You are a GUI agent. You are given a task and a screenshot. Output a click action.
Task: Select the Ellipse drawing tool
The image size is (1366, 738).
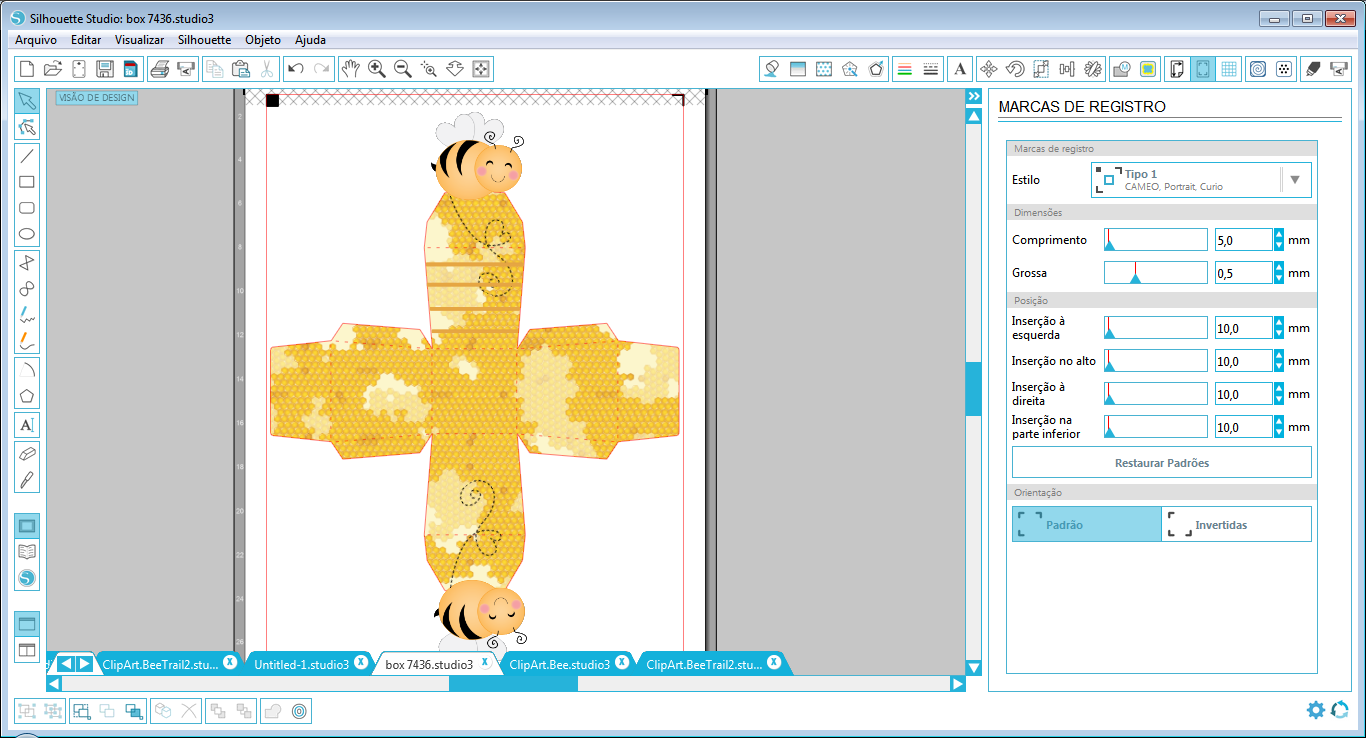[x=27, y=235]
